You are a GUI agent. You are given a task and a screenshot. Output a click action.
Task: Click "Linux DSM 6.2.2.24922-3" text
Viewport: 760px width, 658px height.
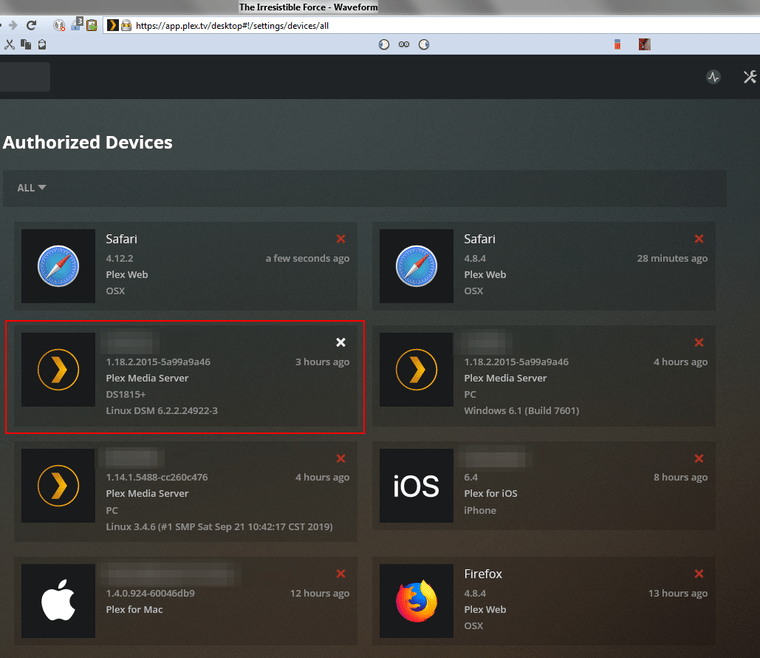pyautogui.click(x=162, y=410)
